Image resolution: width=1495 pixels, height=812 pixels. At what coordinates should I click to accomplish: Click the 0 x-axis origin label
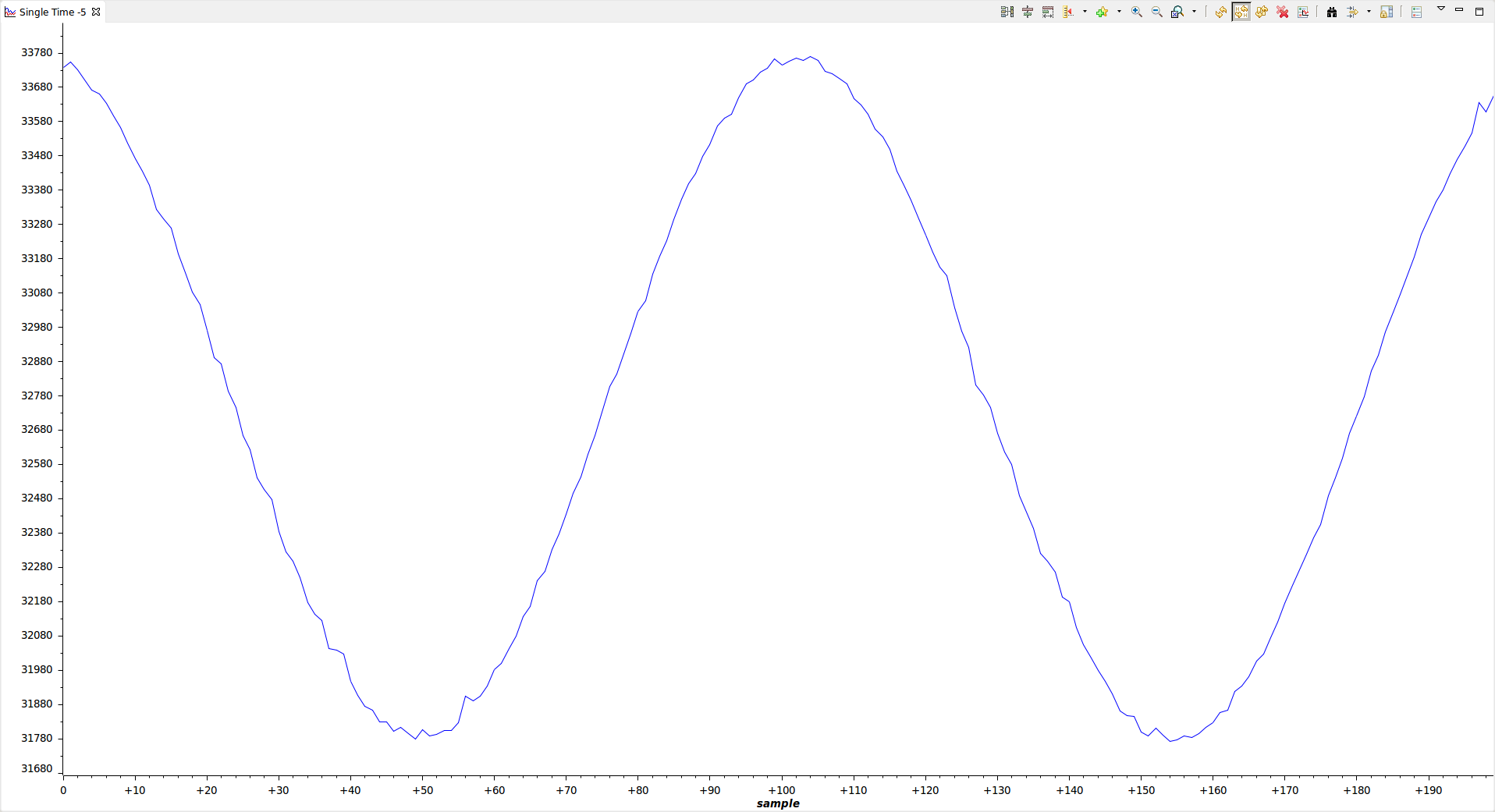63,790
